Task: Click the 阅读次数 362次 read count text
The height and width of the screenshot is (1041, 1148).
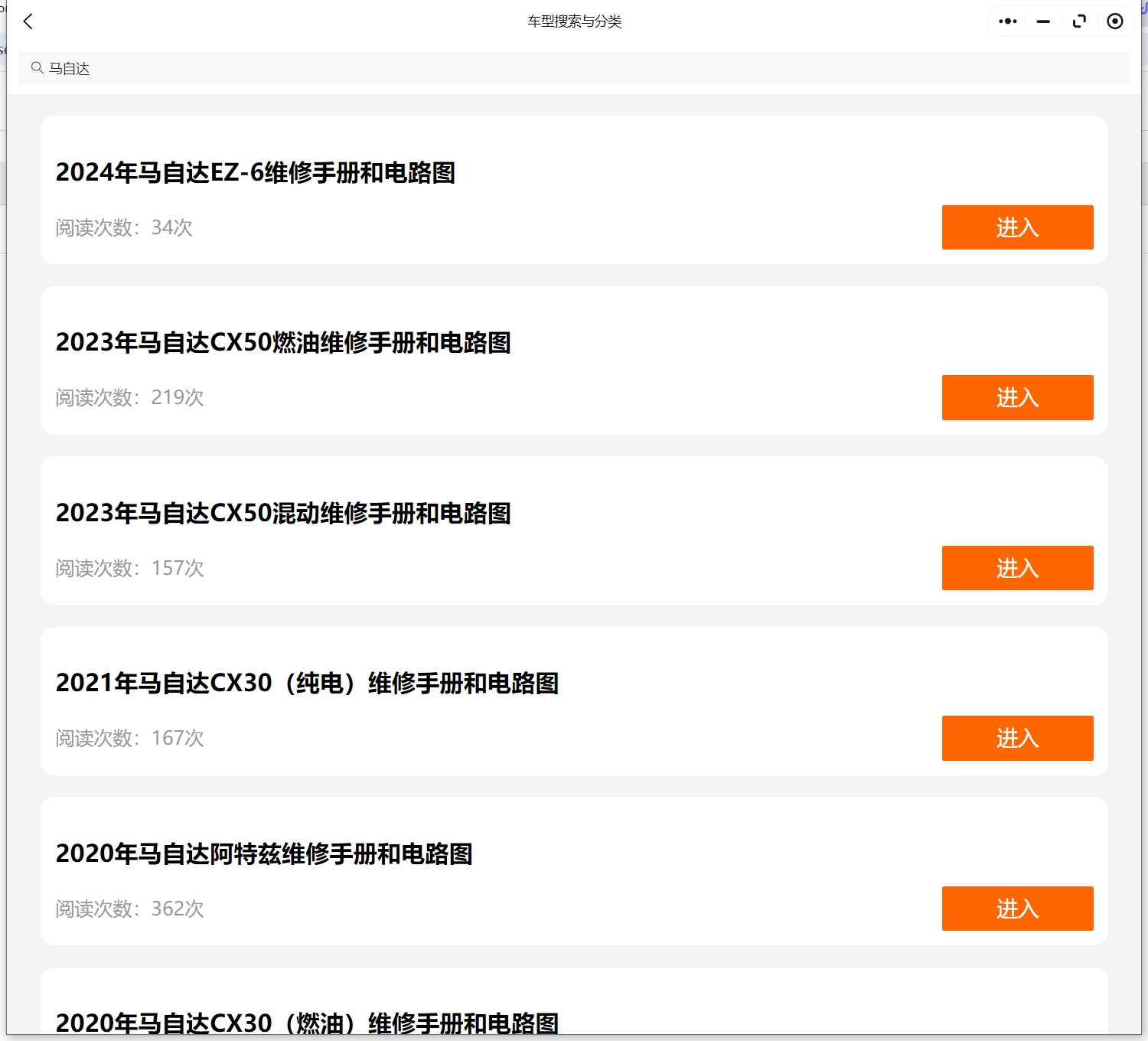Action: (129, 909)
